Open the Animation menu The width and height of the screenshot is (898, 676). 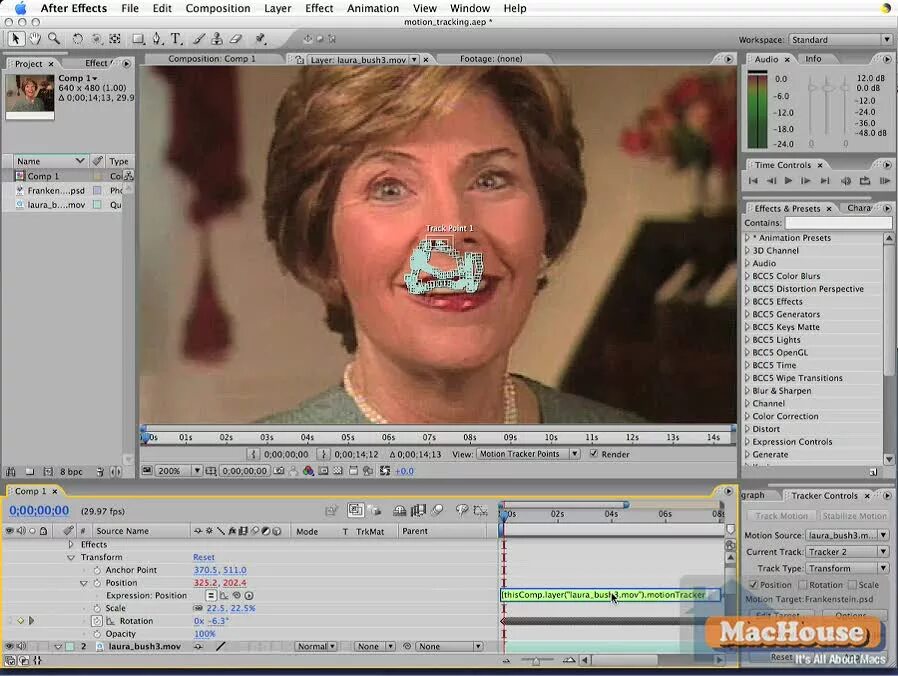tap(373, 9)
